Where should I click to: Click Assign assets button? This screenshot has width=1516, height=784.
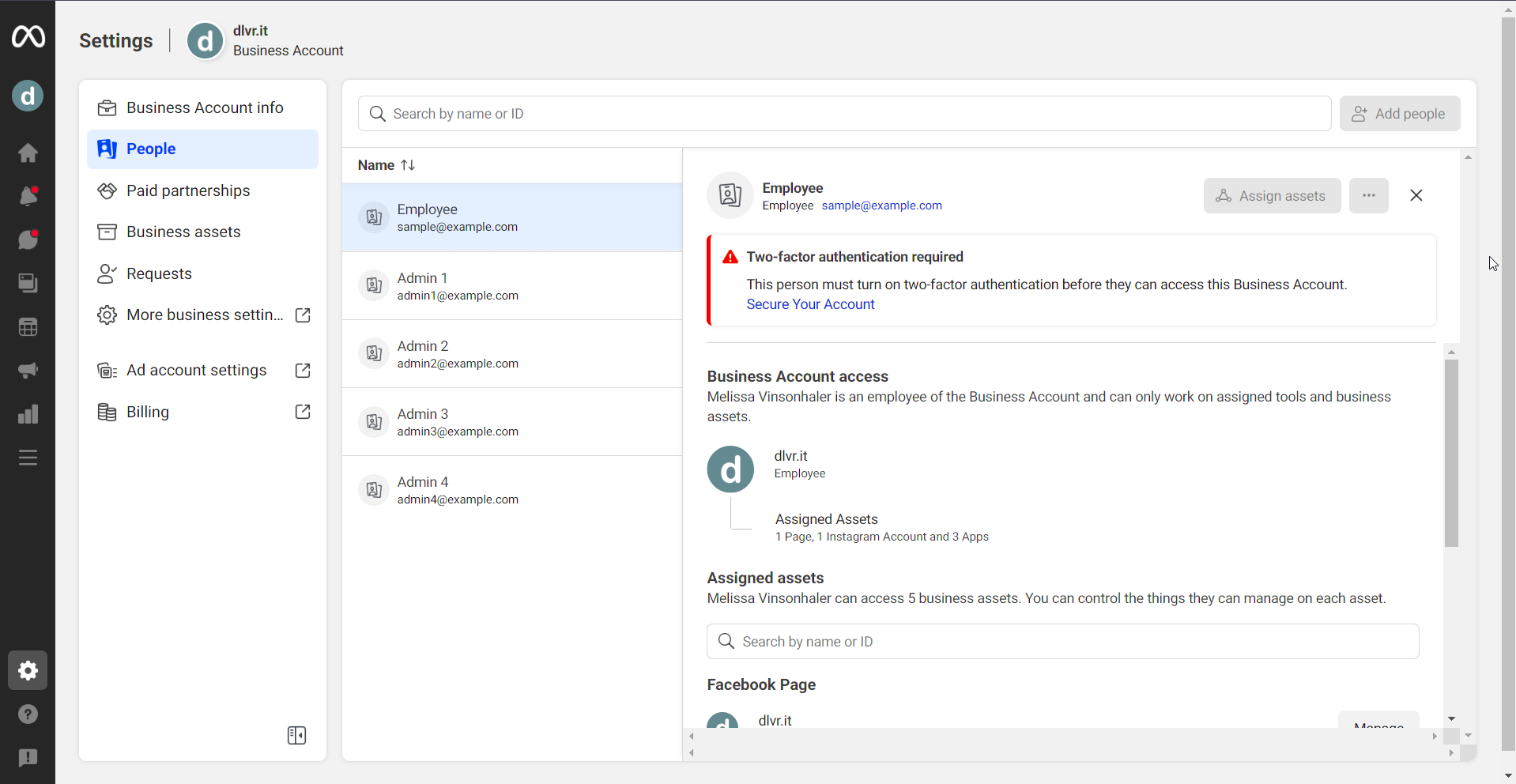[x=1272, y=195]
